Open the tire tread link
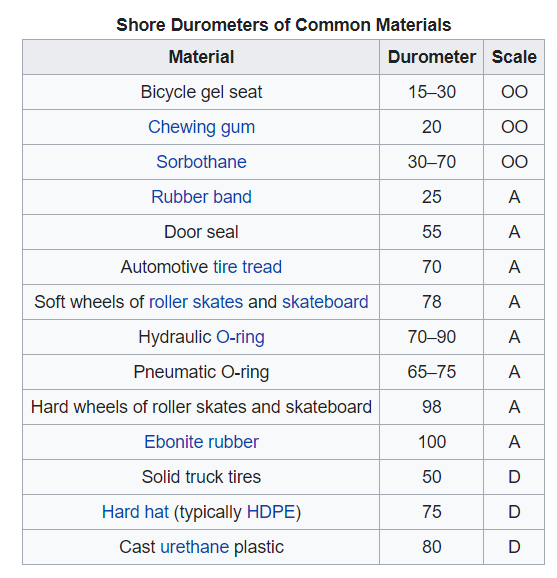This screenshot has width=557, height=578. [247, 267]
